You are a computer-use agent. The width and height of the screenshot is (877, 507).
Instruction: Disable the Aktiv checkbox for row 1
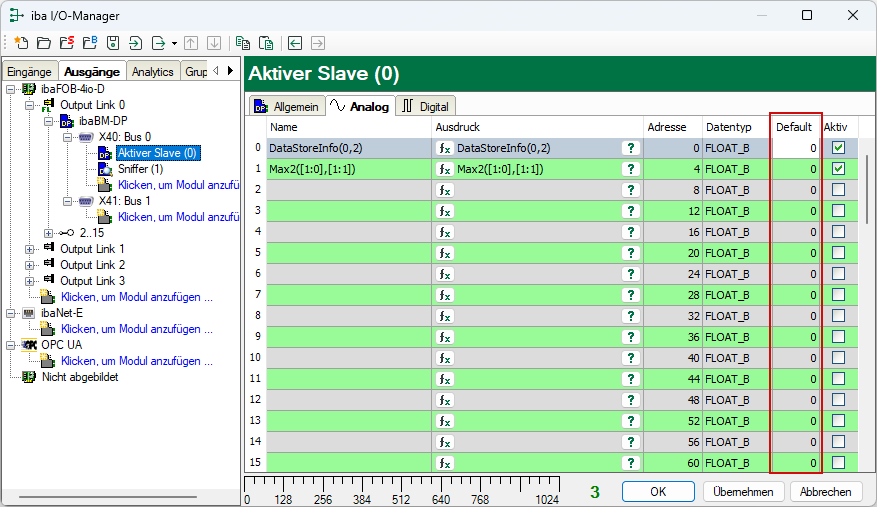pyautogui.click(x=838, y=169)
